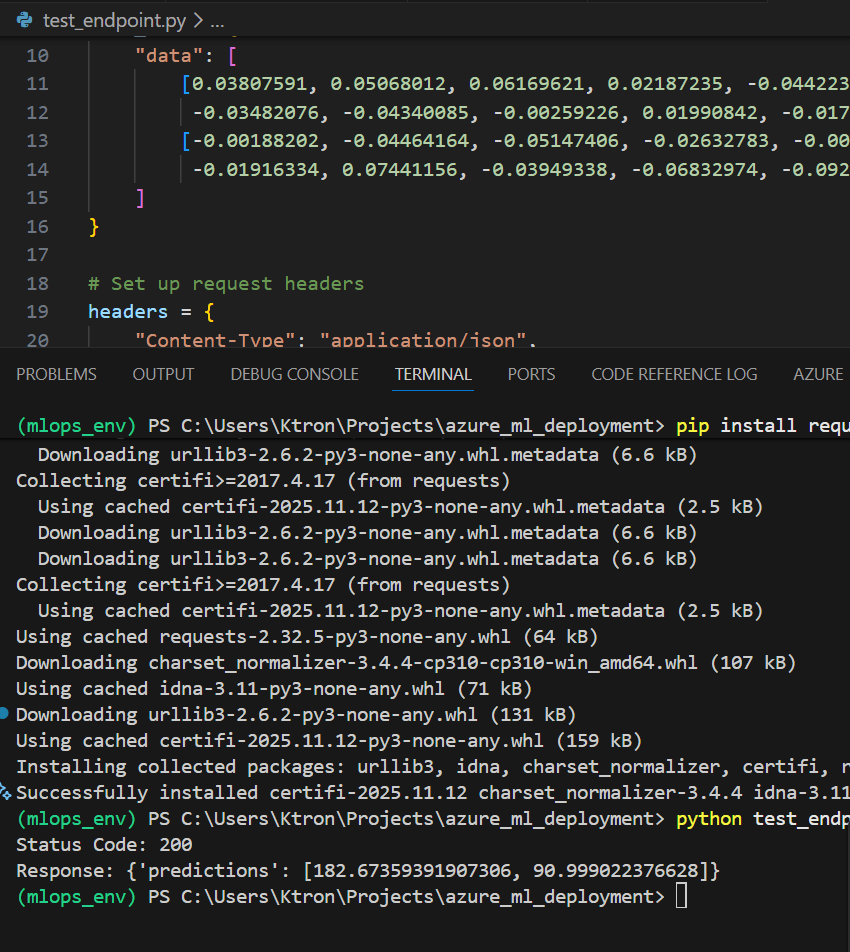Select the TERMINAL tab
Viewport: 850px width, 952px height.
pyautogui.click(x=432, y=374)
